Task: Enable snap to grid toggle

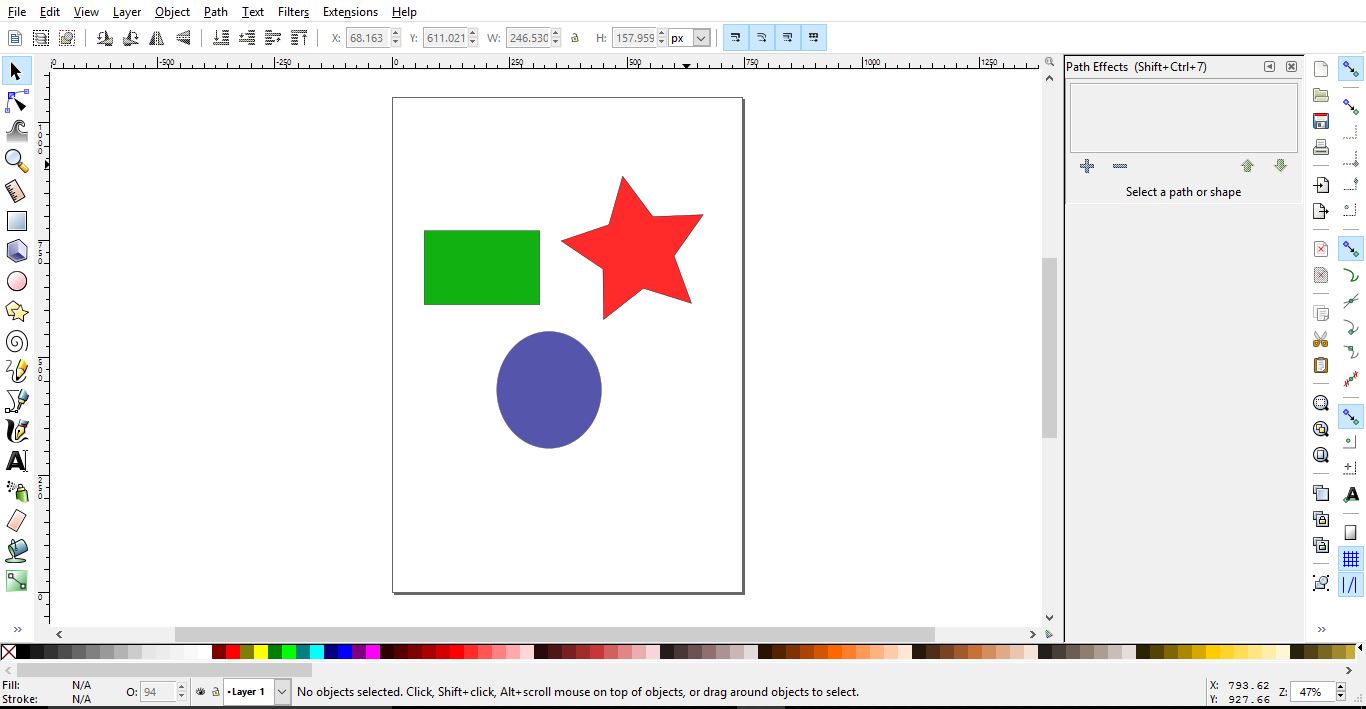Action: 1352,559
